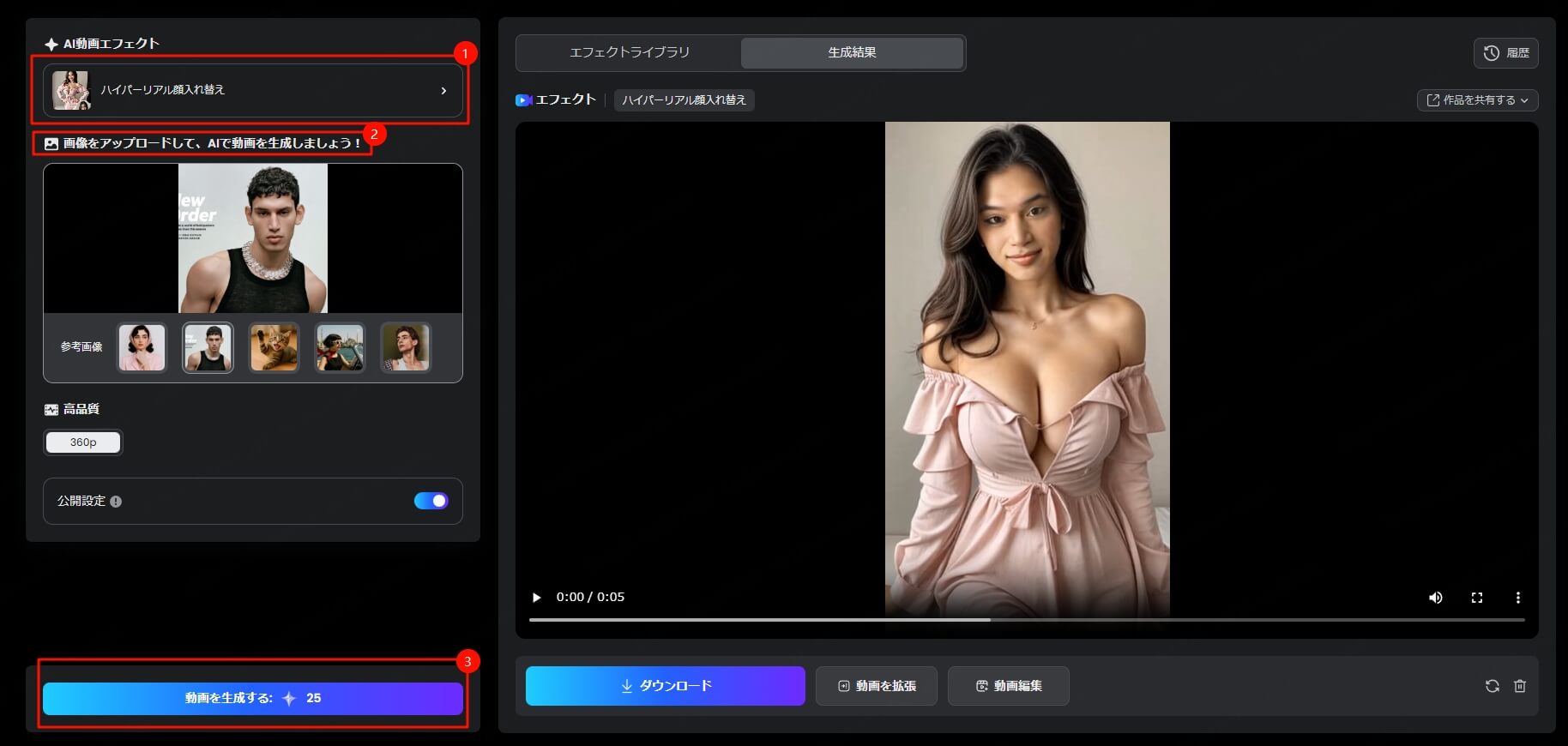Click the uploaded man image preview
The image size is (1568, 746).
click(x=253, y=238)
